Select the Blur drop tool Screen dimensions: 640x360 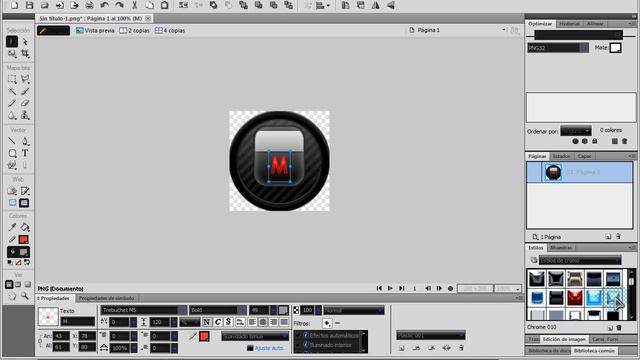[x=12, y=116]
